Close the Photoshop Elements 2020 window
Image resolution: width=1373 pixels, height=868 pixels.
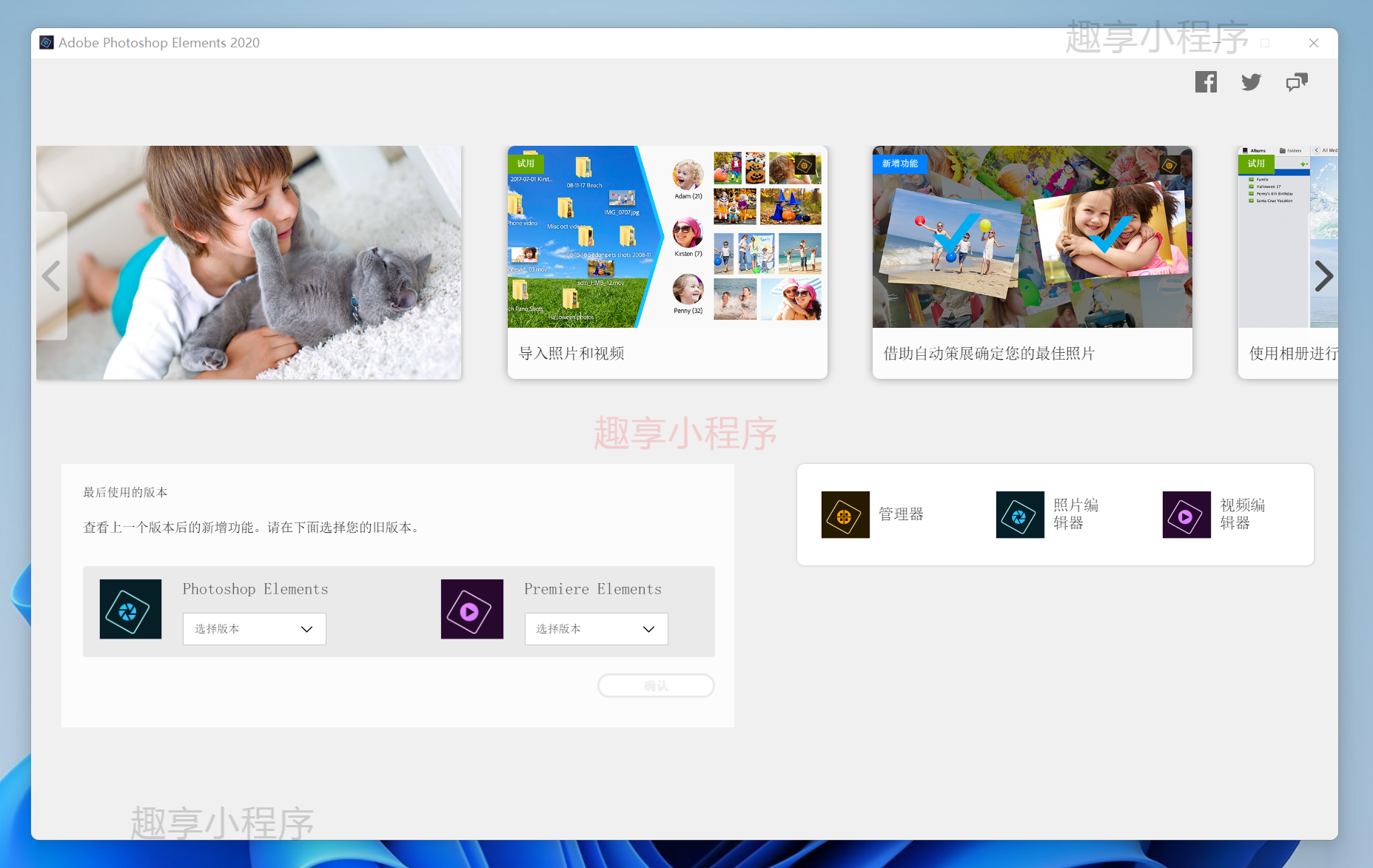[1314, 43]
